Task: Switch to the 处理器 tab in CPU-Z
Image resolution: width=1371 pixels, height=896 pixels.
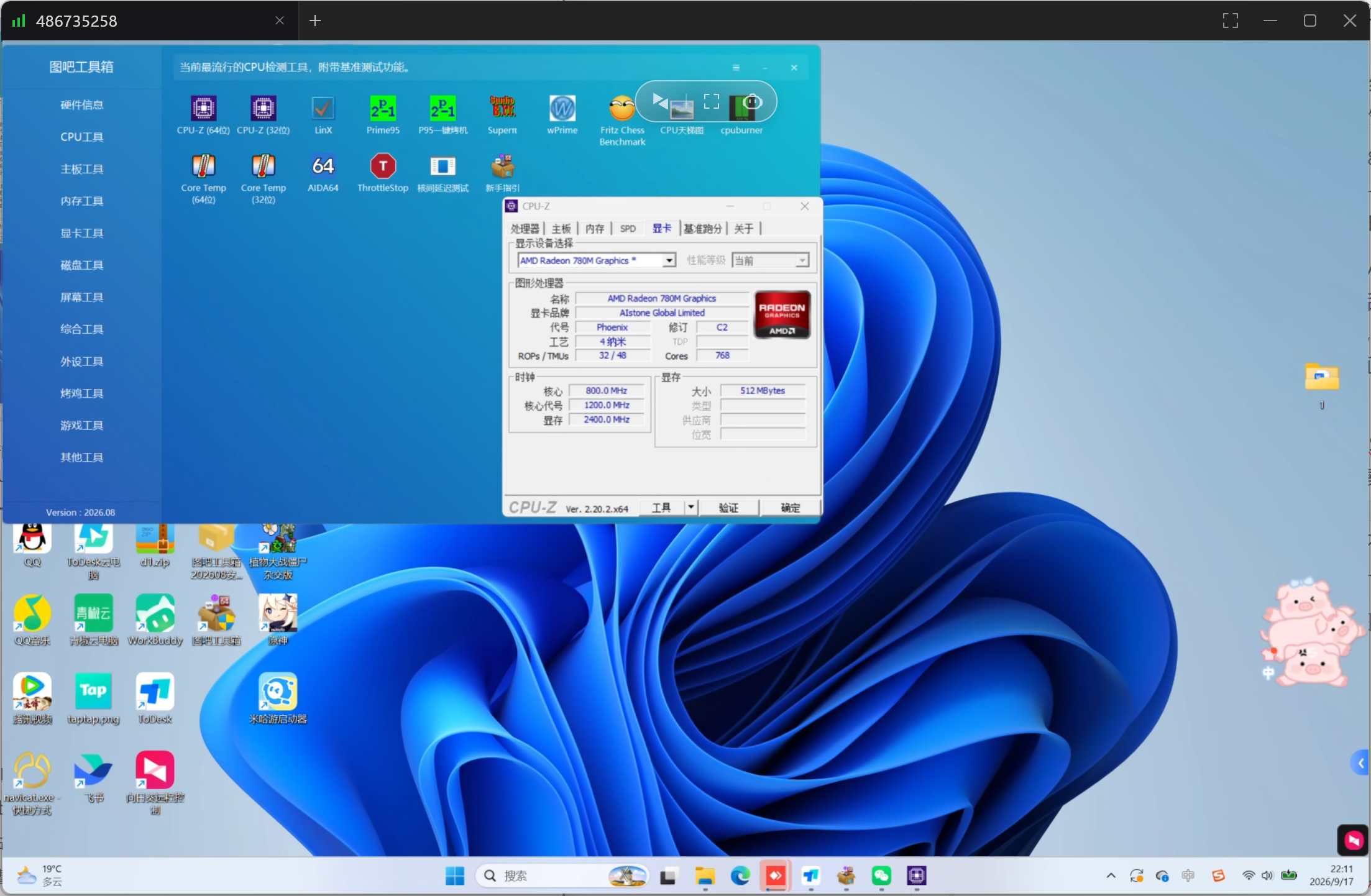Action: (x=525, y=229)
